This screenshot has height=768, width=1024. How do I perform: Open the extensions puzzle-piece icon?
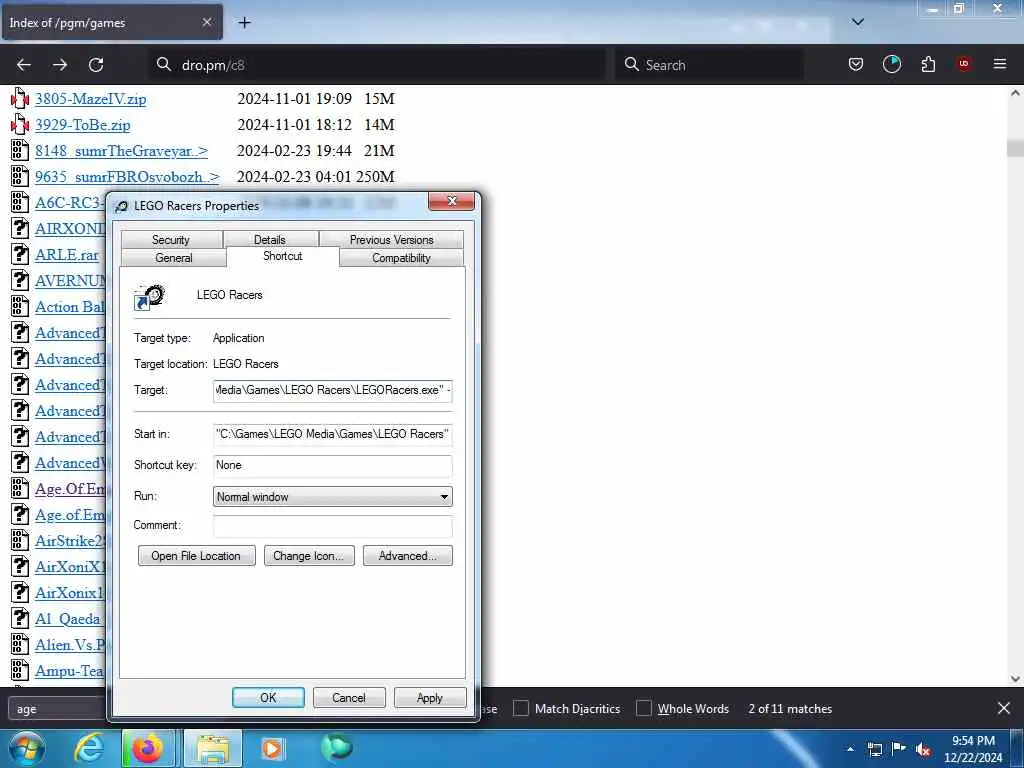point(928,64)
